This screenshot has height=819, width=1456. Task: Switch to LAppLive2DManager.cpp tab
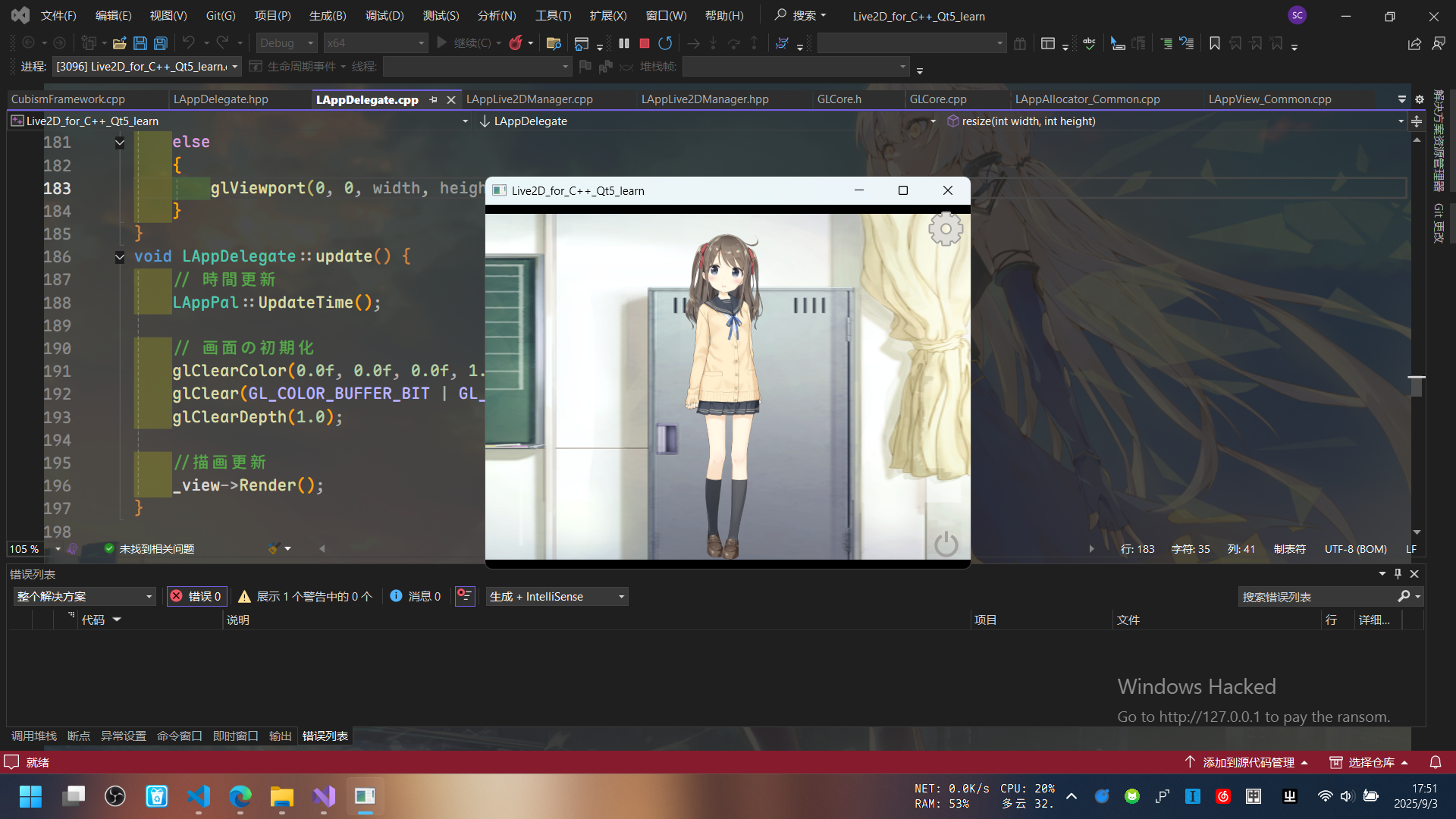(x=529, y=99)
